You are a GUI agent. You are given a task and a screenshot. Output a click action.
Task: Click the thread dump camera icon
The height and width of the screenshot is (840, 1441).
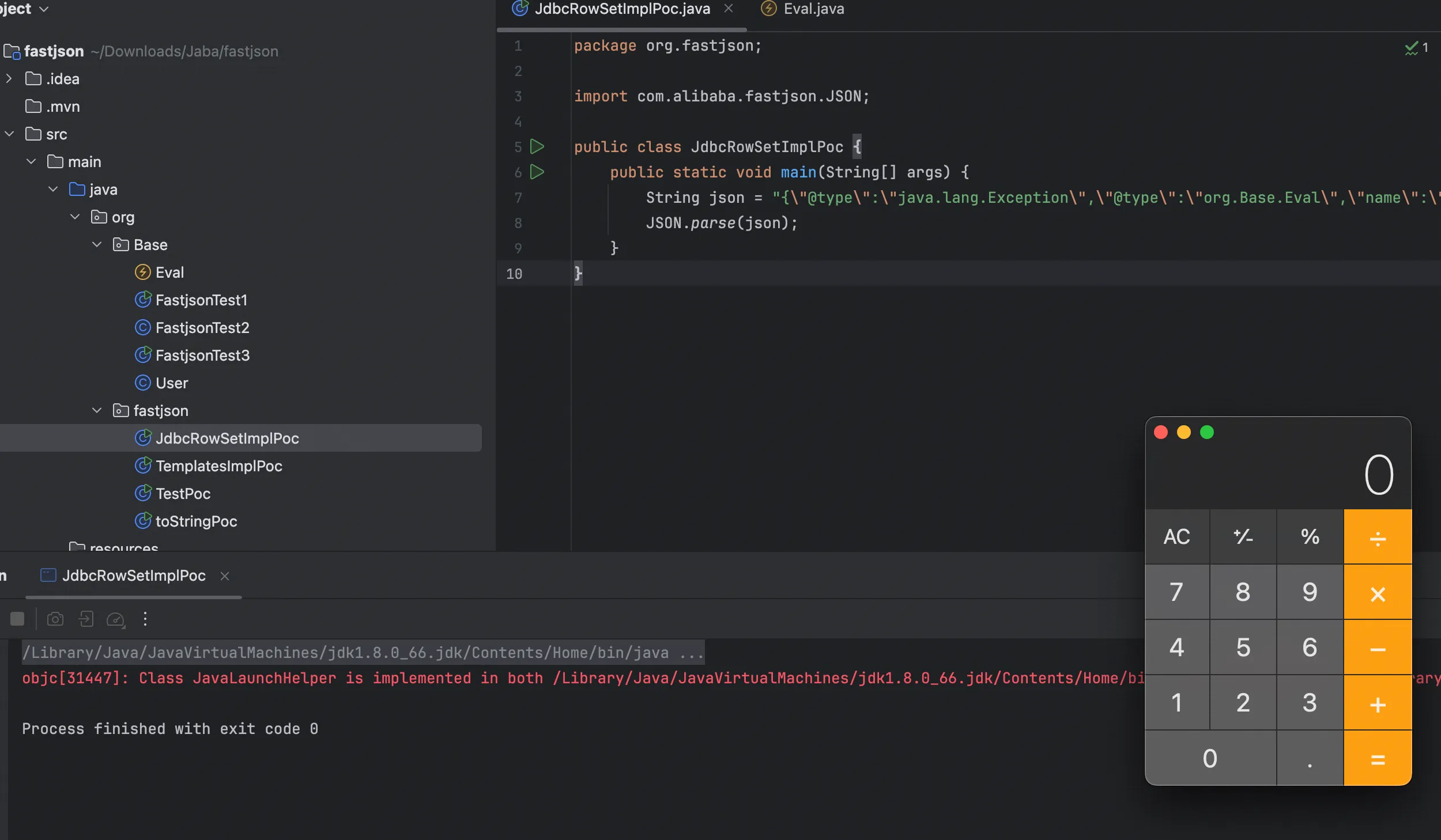[55, 619]
